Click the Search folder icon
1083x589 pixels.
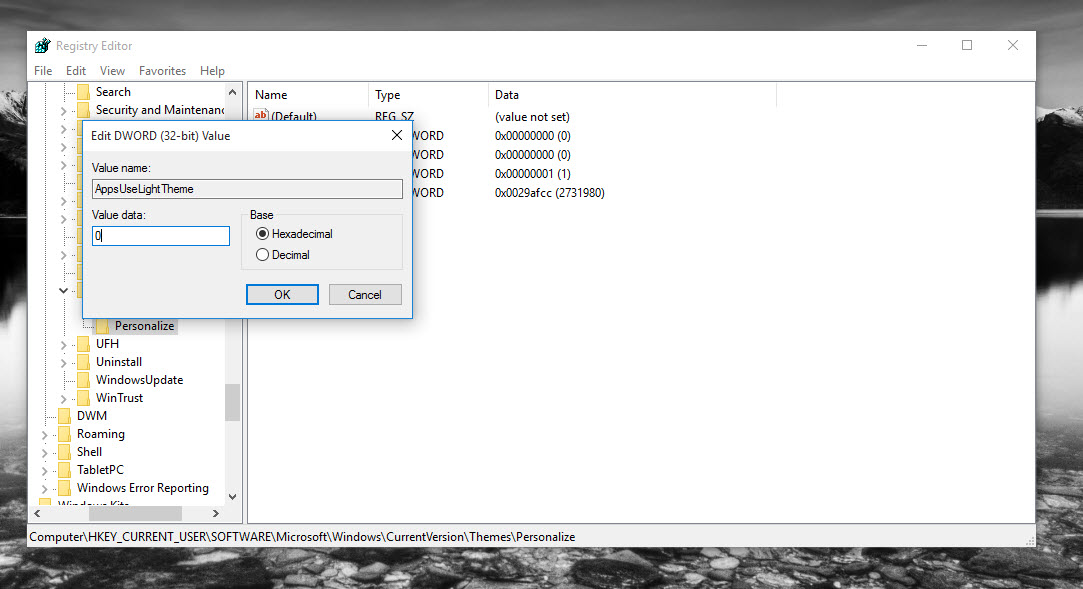click(x=84, y=92)
